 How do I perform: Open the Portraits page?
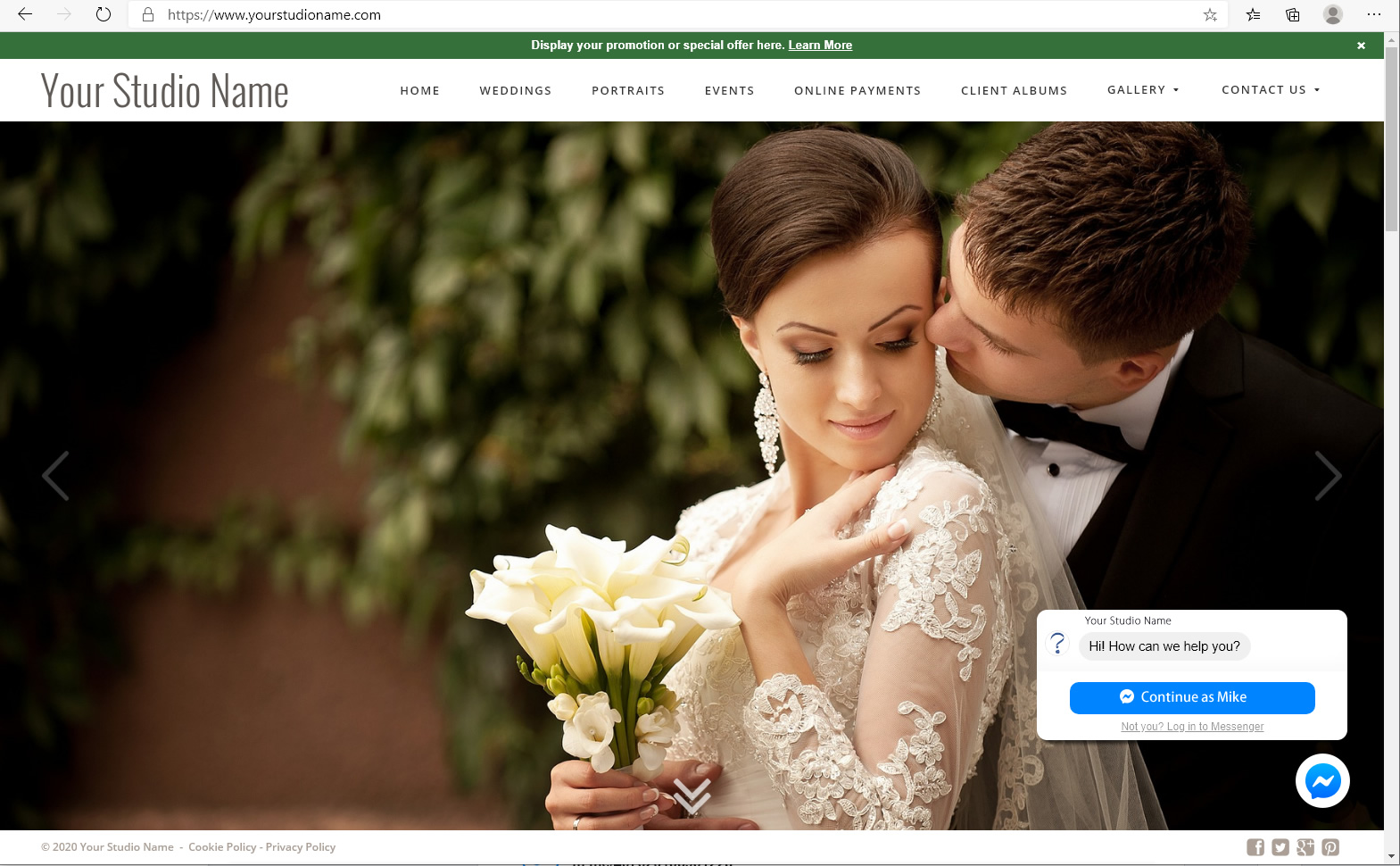coord(628,91)
